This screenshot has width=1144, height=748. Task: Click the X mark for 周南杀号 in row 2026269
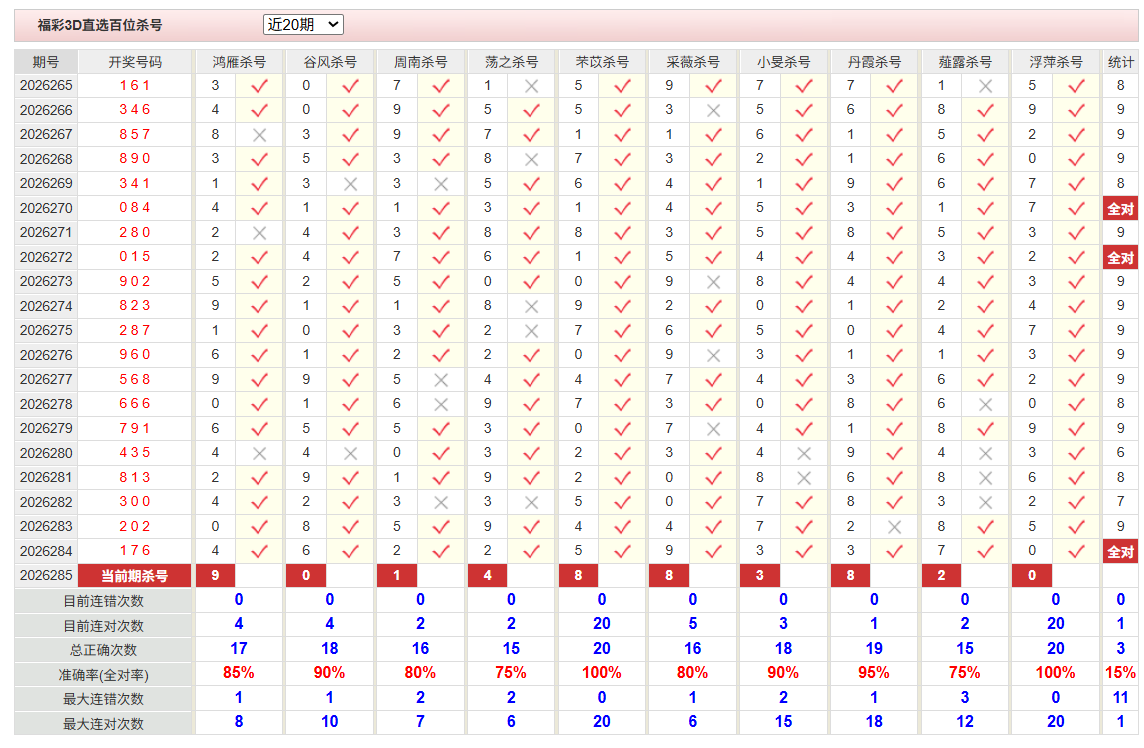coord(441,184)
